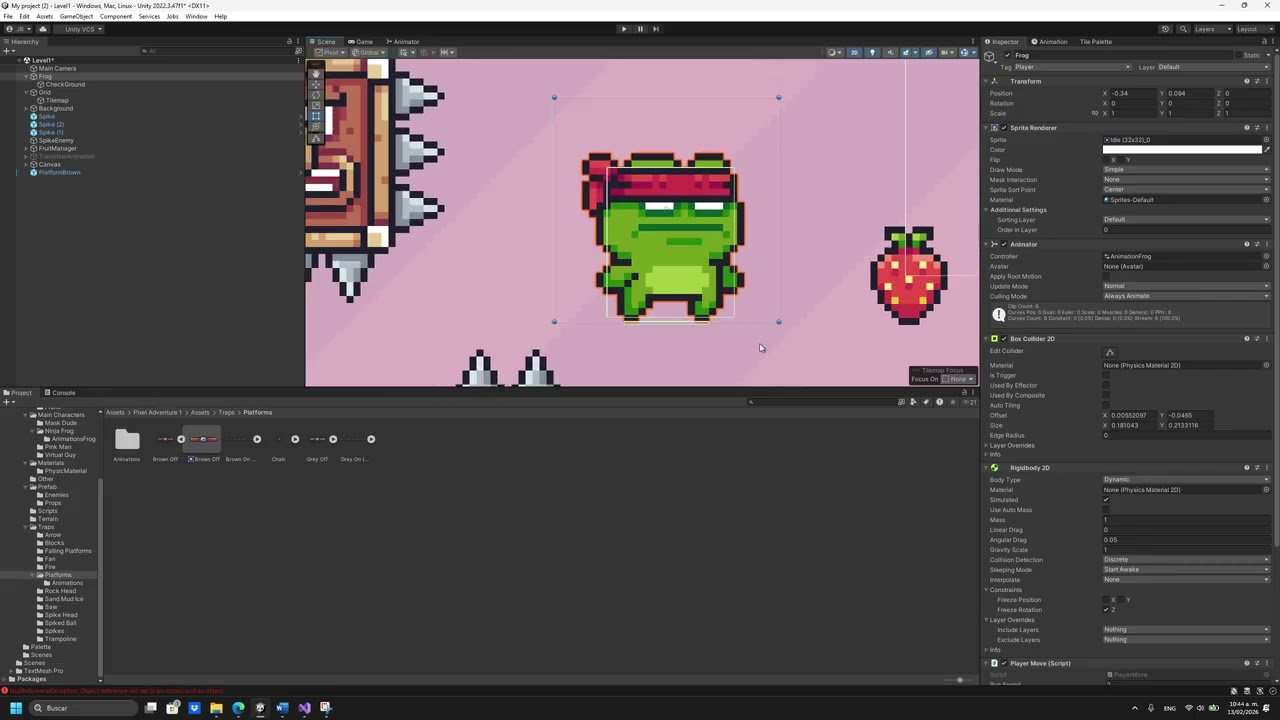Start Play mode with the Play button

pyautogui.click(x=624, y=29)
